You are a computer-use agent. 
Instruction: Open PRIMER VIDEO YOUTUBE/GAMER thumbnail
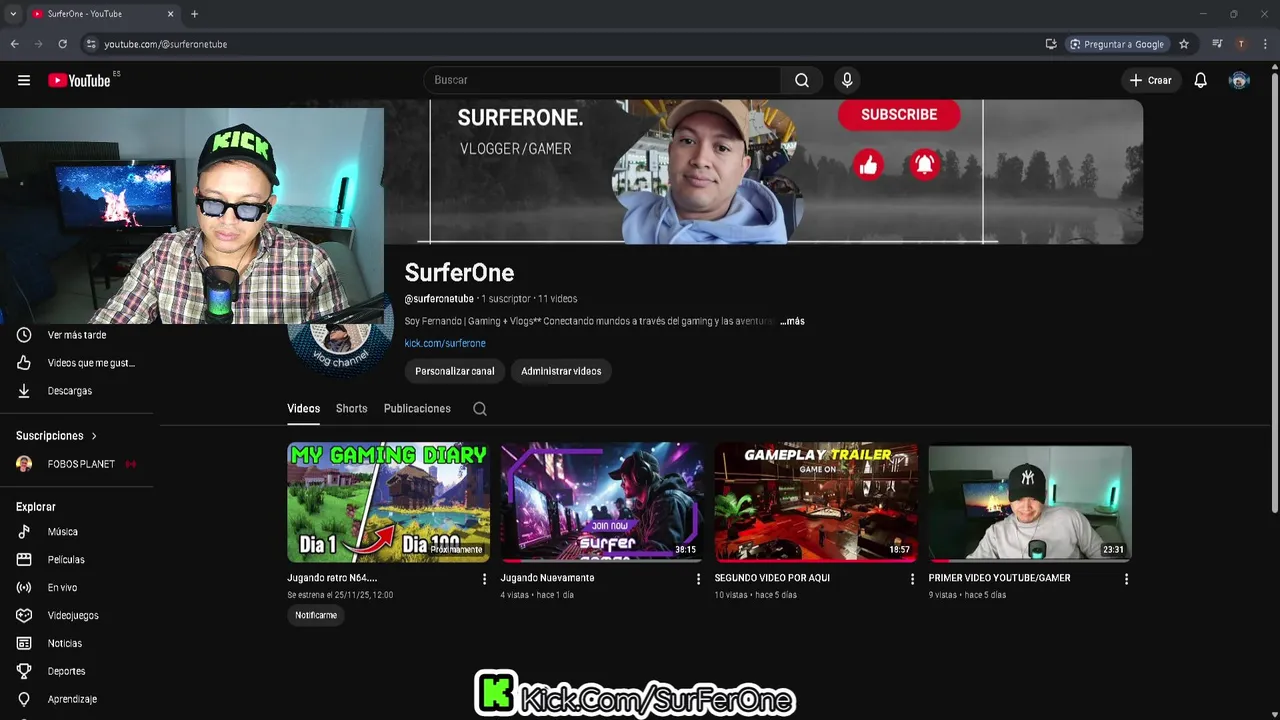coord(1030,503)
